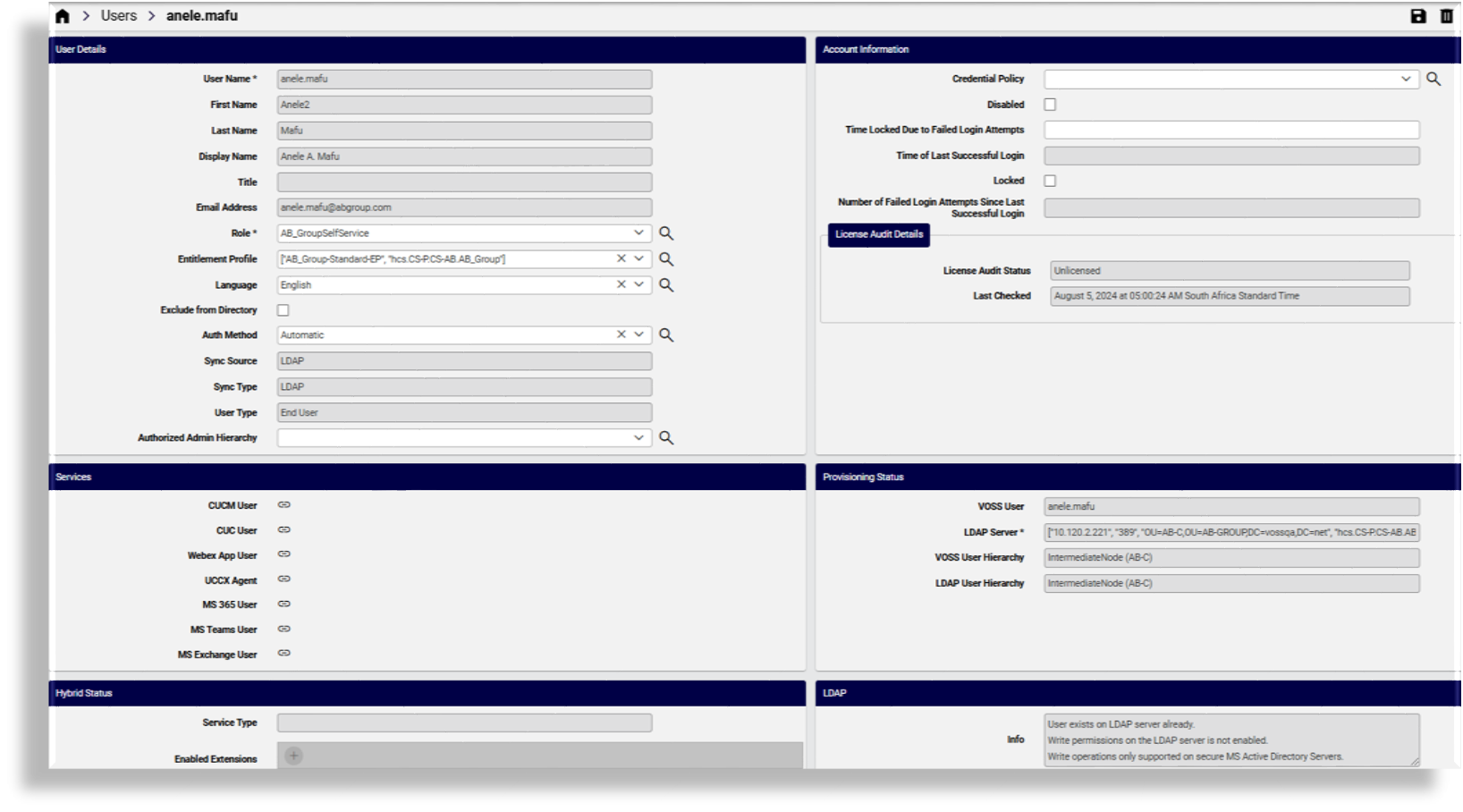
Task: Click the search icon beside Role
Action: click(x=666, y=233)
